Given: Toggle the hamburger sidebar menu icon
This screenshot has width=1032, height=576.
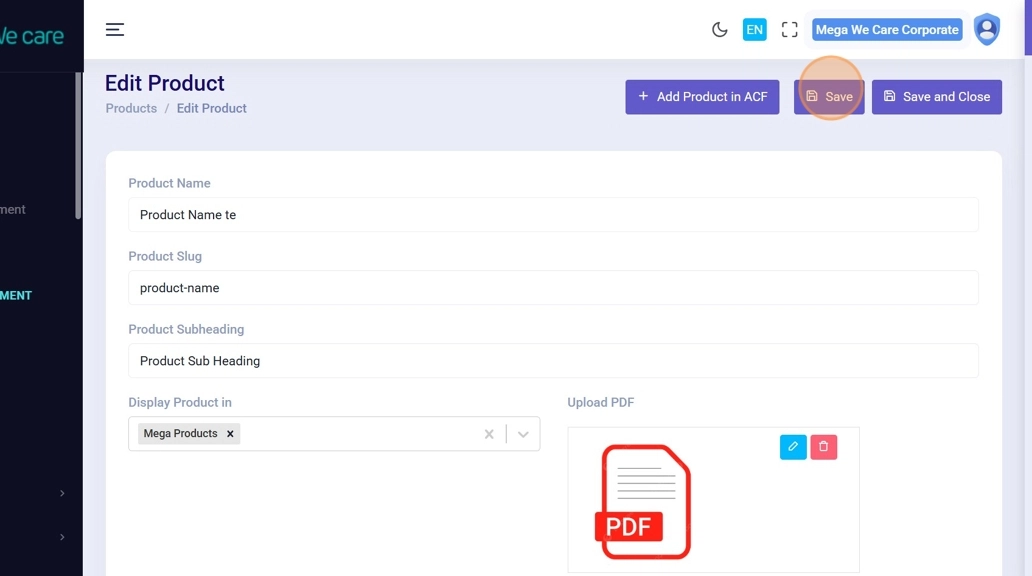Looking at the screenshot, I should 115,30.
